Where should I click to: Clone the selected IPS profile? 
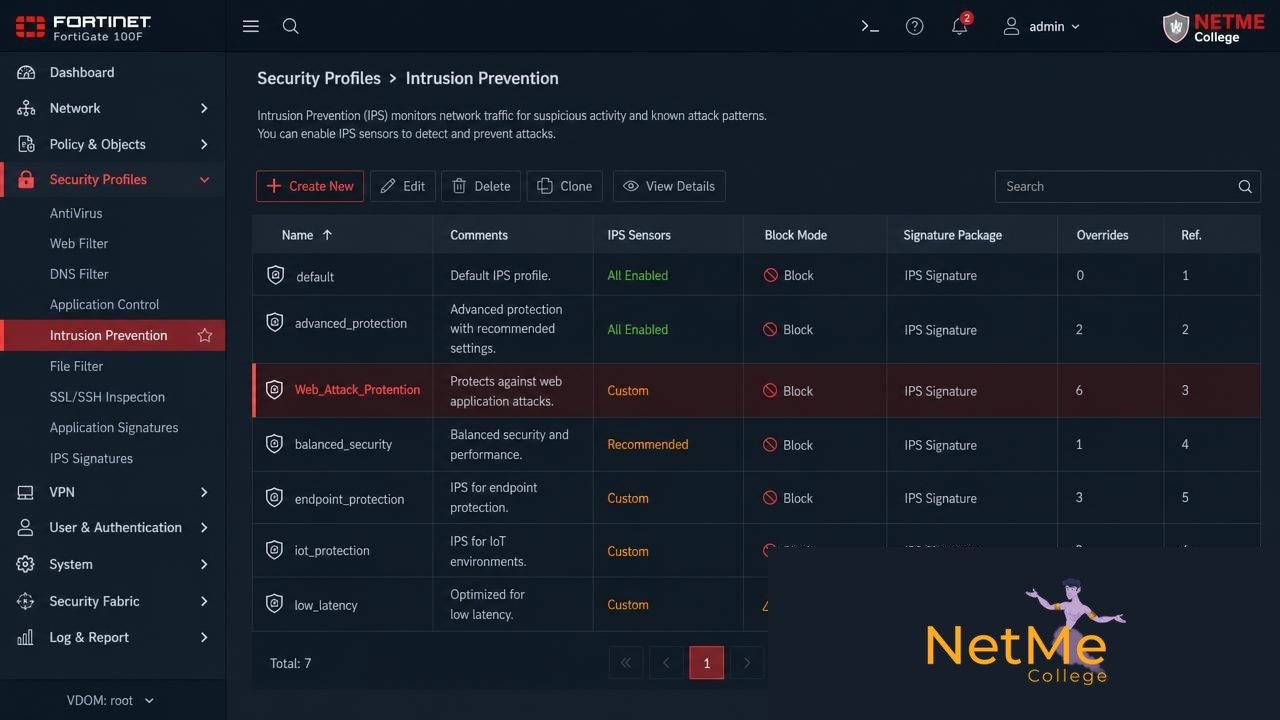tap(565, 186)
